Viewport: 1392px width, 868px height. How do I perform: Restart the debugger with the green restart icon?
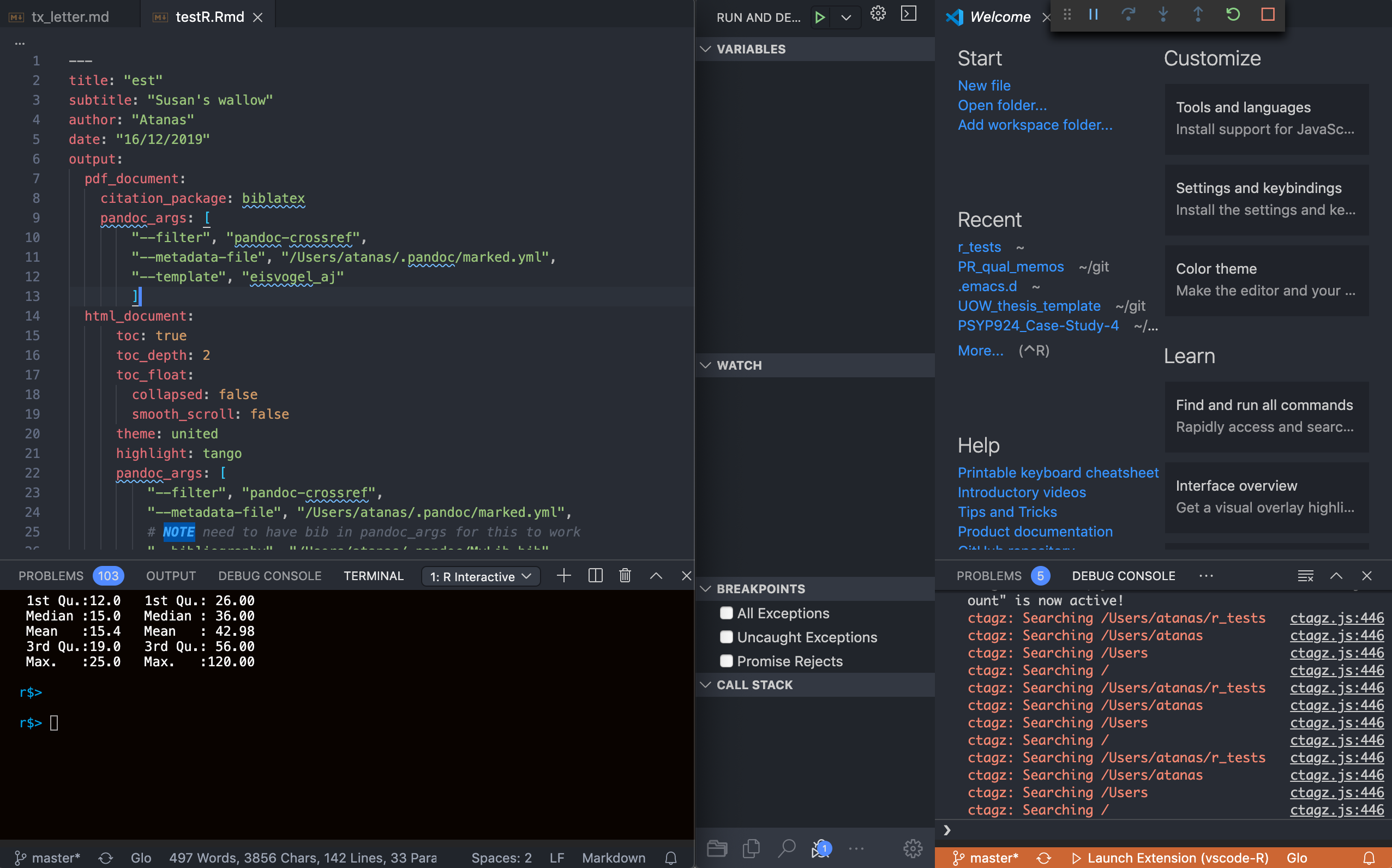pos(1233,14)
